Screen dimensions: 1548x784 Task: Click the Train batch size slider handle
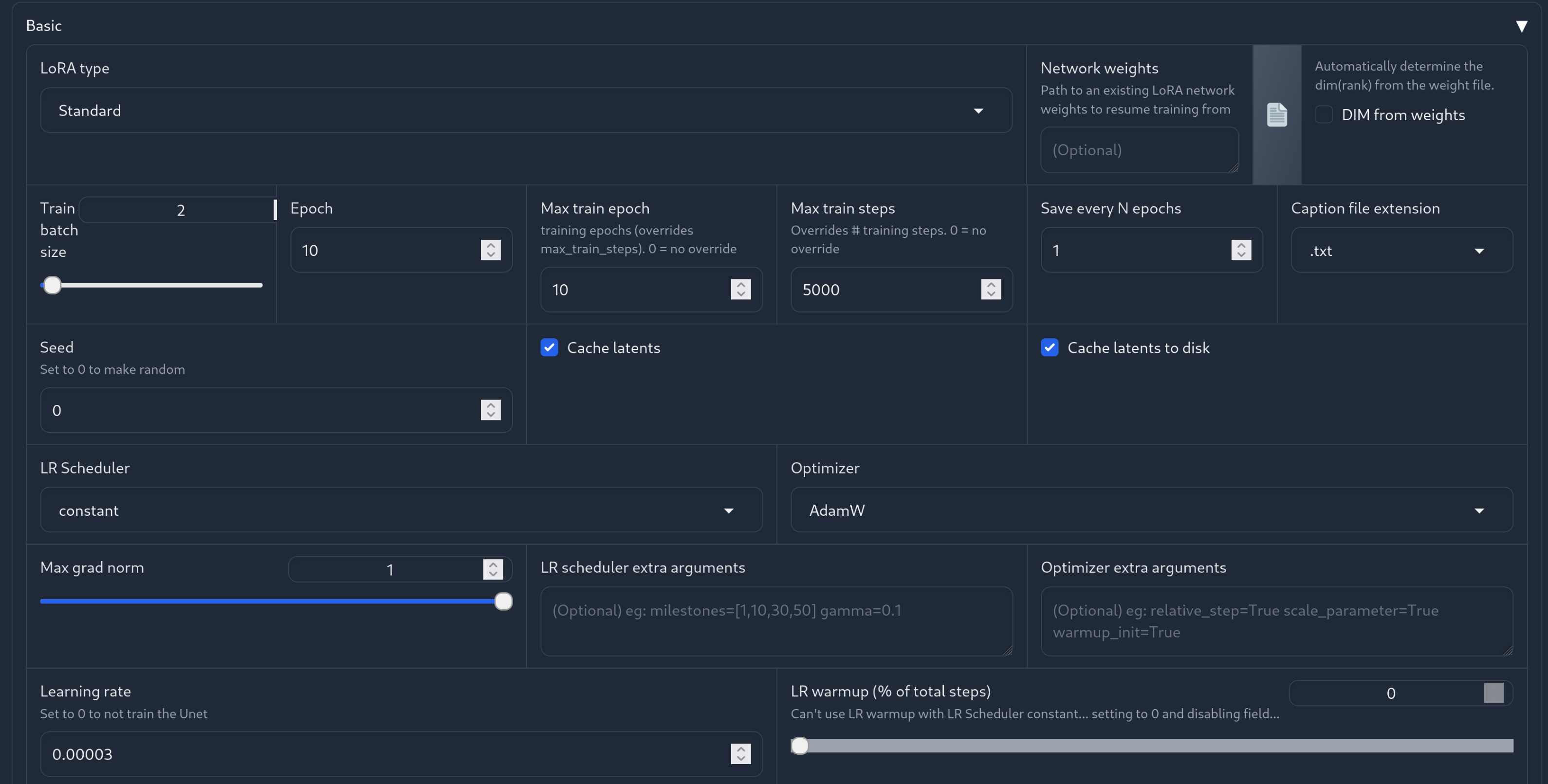pos(52,285)
